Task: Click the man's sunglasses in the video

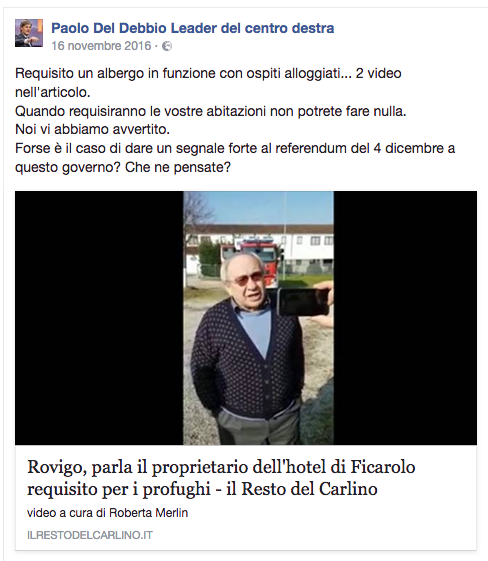Action: click(x=247, y=279)
